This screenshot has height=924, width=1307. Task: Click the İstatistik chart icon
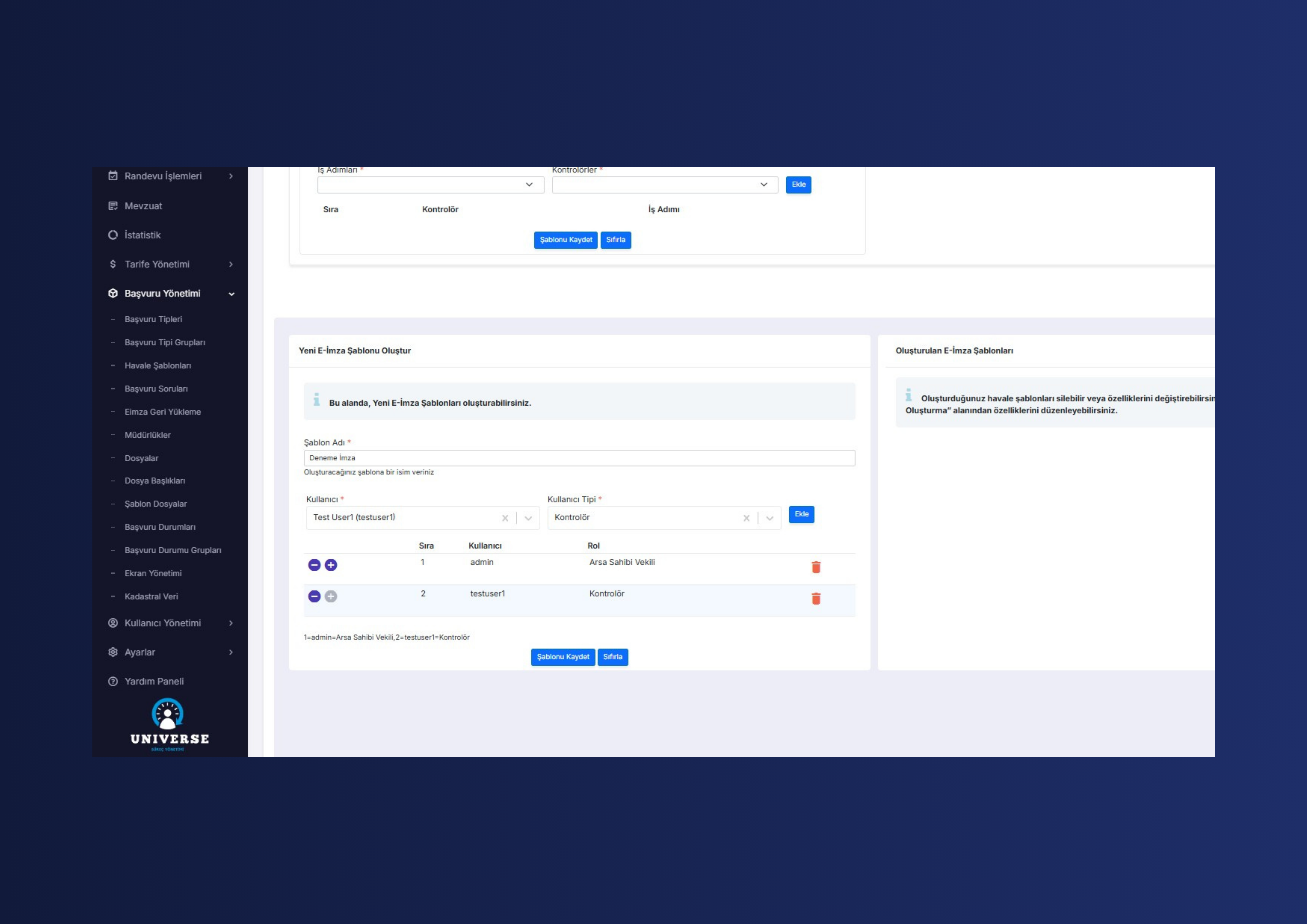(113, 235)
